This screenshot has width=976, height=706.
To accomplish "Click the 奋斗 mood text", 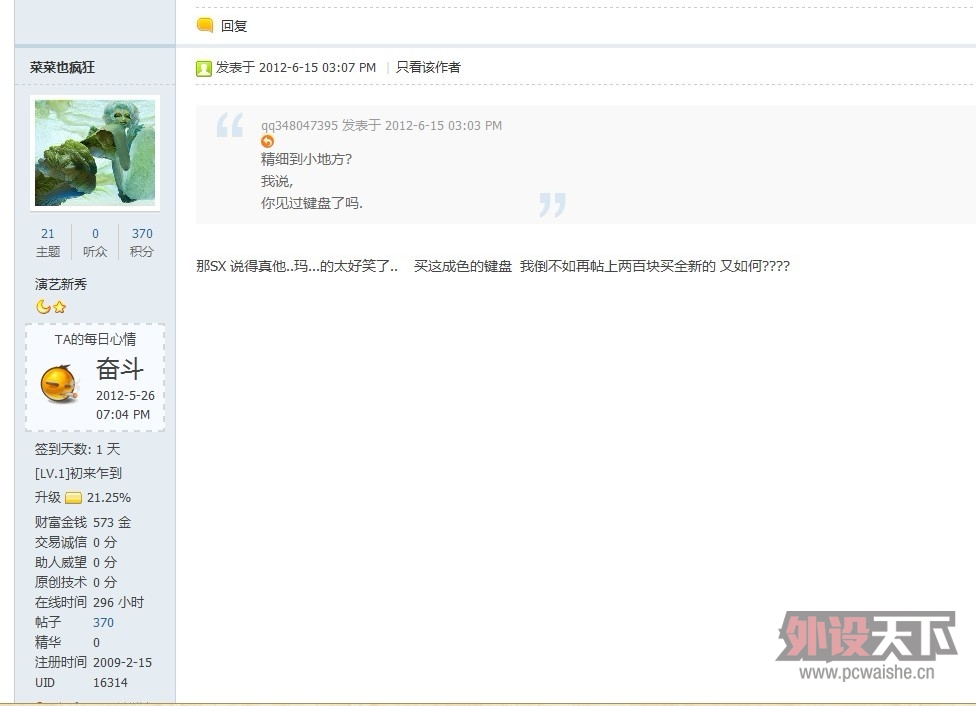I will 120,369.
